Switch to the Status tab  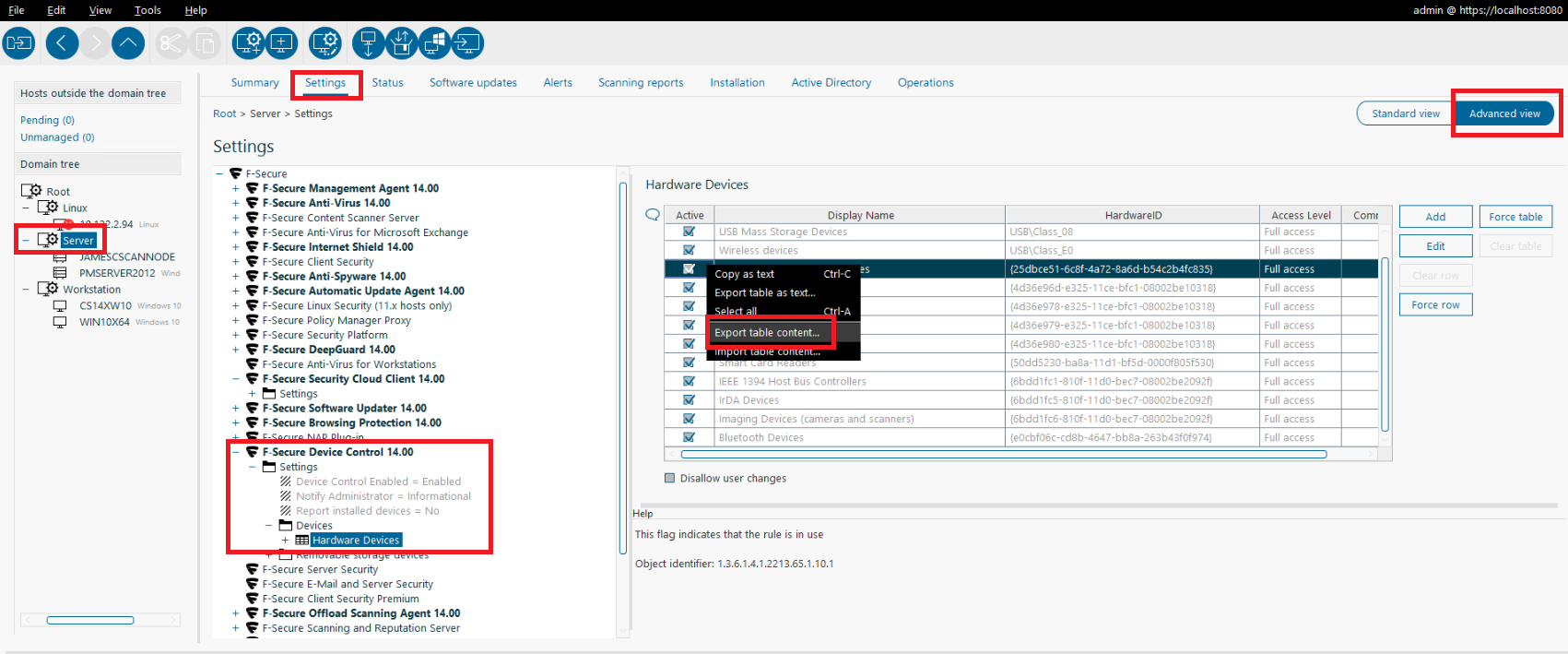tap(387, 82)
